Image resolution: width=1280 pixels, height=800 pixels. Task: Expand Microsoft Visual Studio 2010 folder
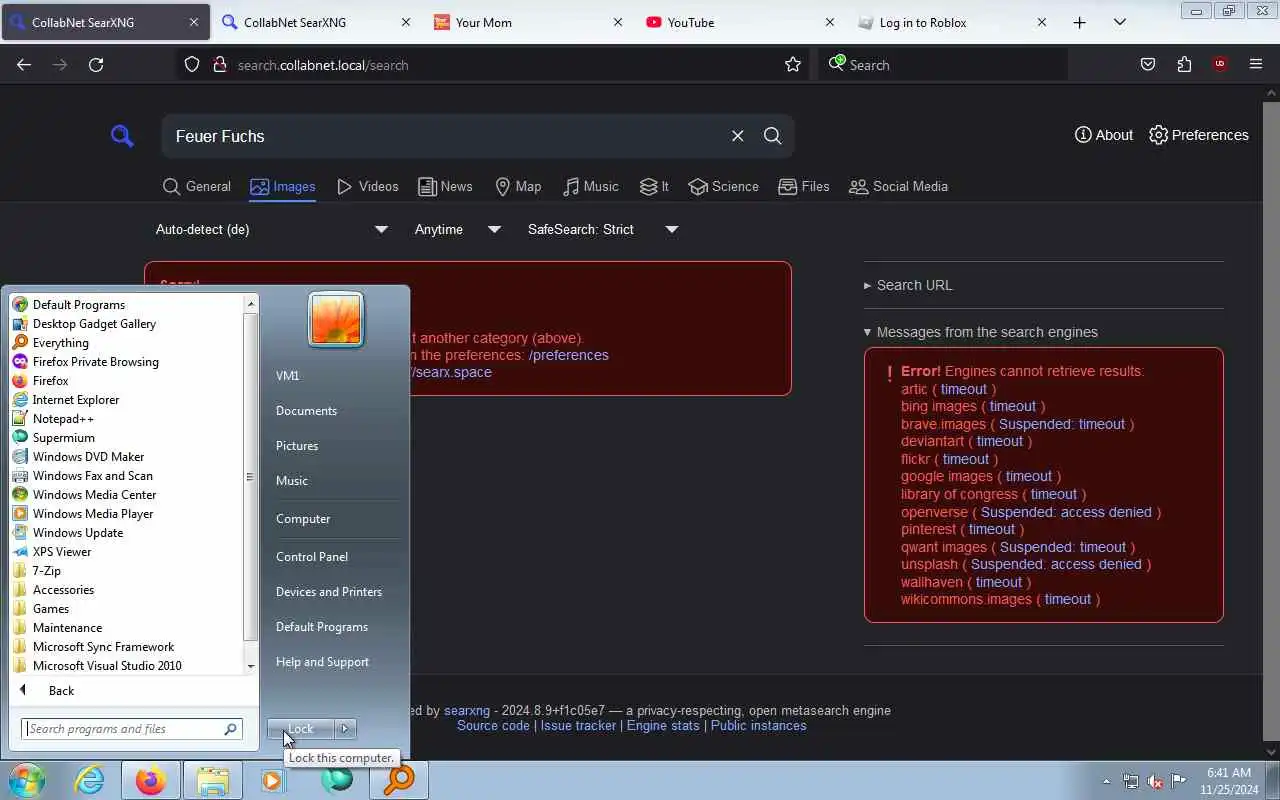[106, 666]
